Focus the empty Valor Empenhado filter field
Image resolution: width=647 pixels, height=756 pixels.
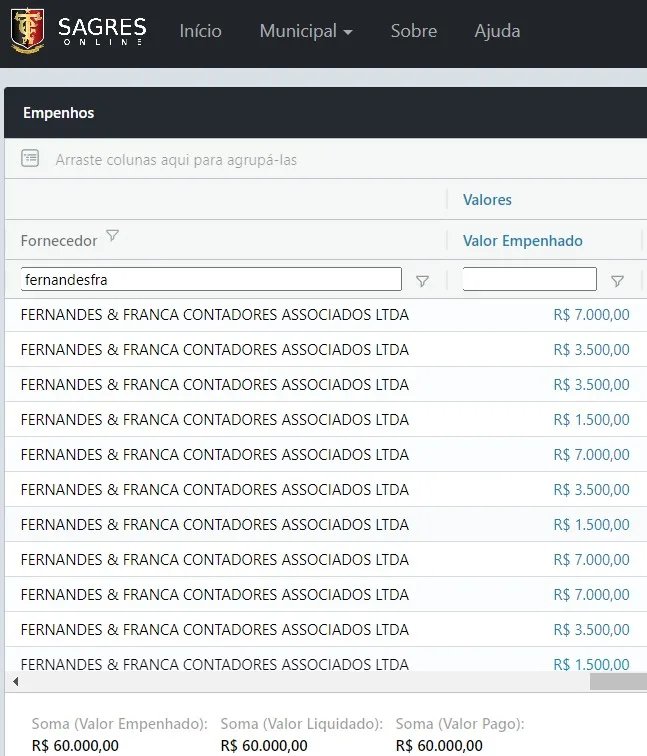[529, 279]
